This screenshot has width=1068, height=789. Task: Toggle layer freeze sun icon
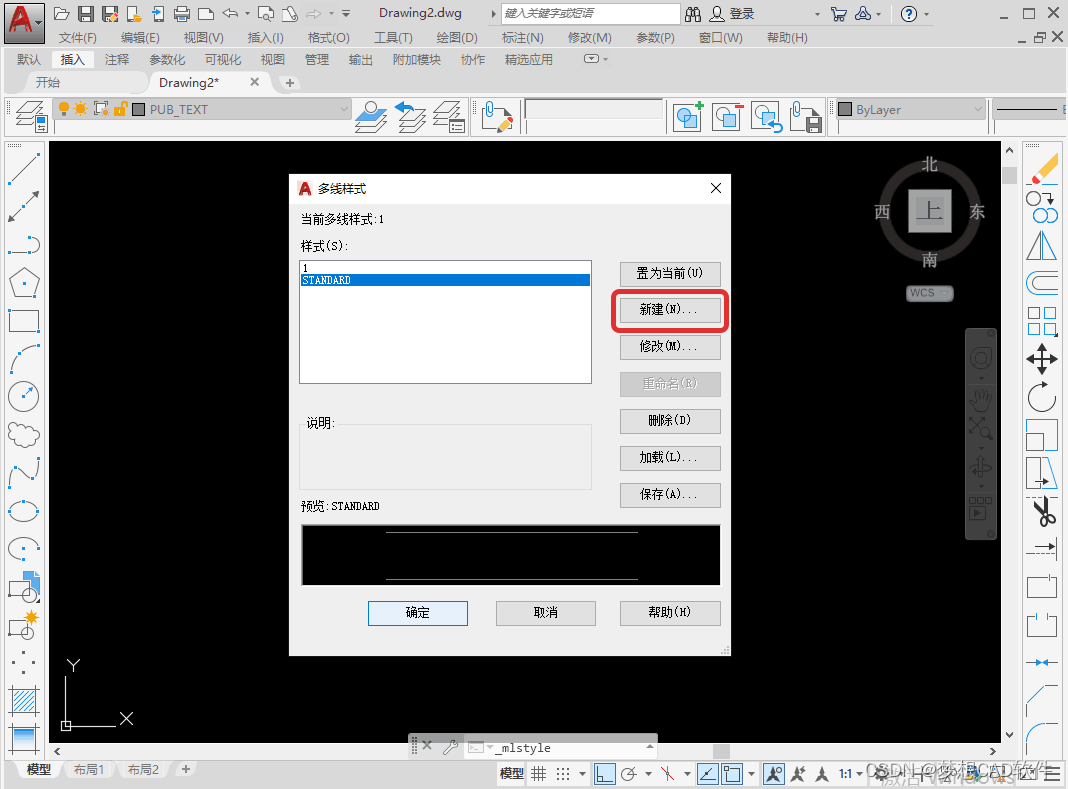pyautogui.click(x=81, y=109)
